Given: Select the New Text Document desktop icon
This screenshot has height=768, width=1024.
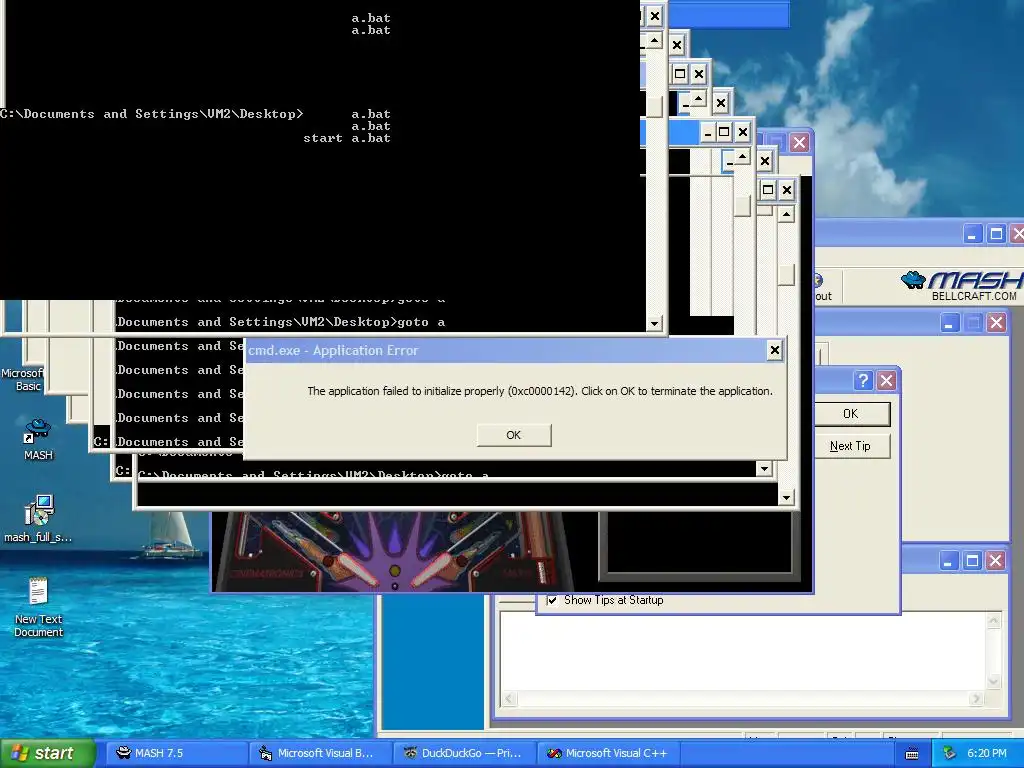Looking at the screenshot, I should (x=38, y=607).
